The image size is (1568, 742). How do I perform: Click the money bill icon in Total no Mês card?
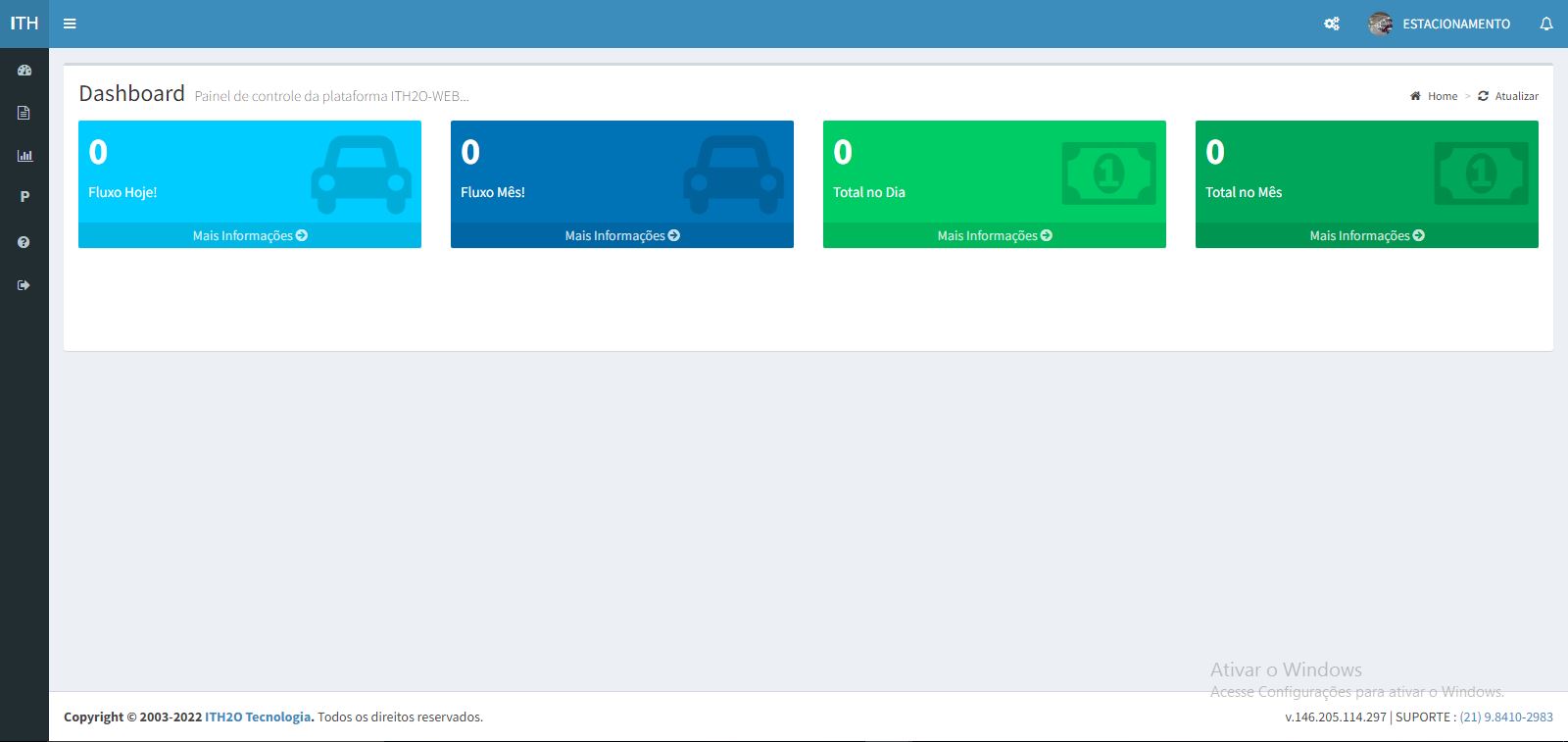(x=1481, y=173)
